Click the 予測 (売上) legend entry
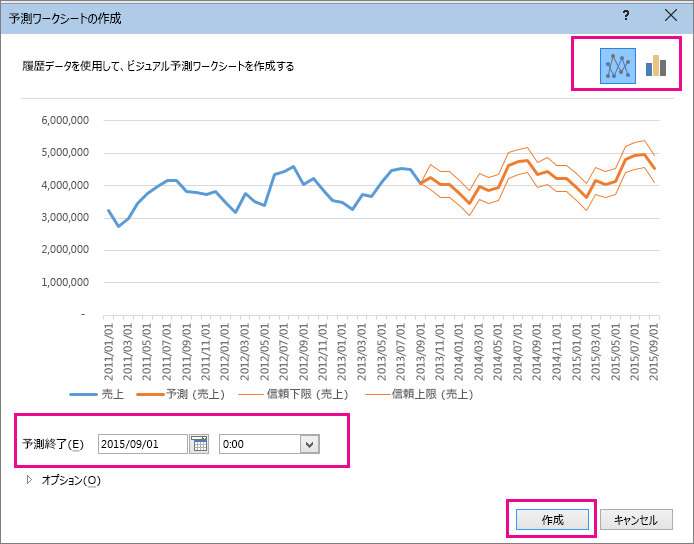 pyautogui.click(x=181, y=394)
